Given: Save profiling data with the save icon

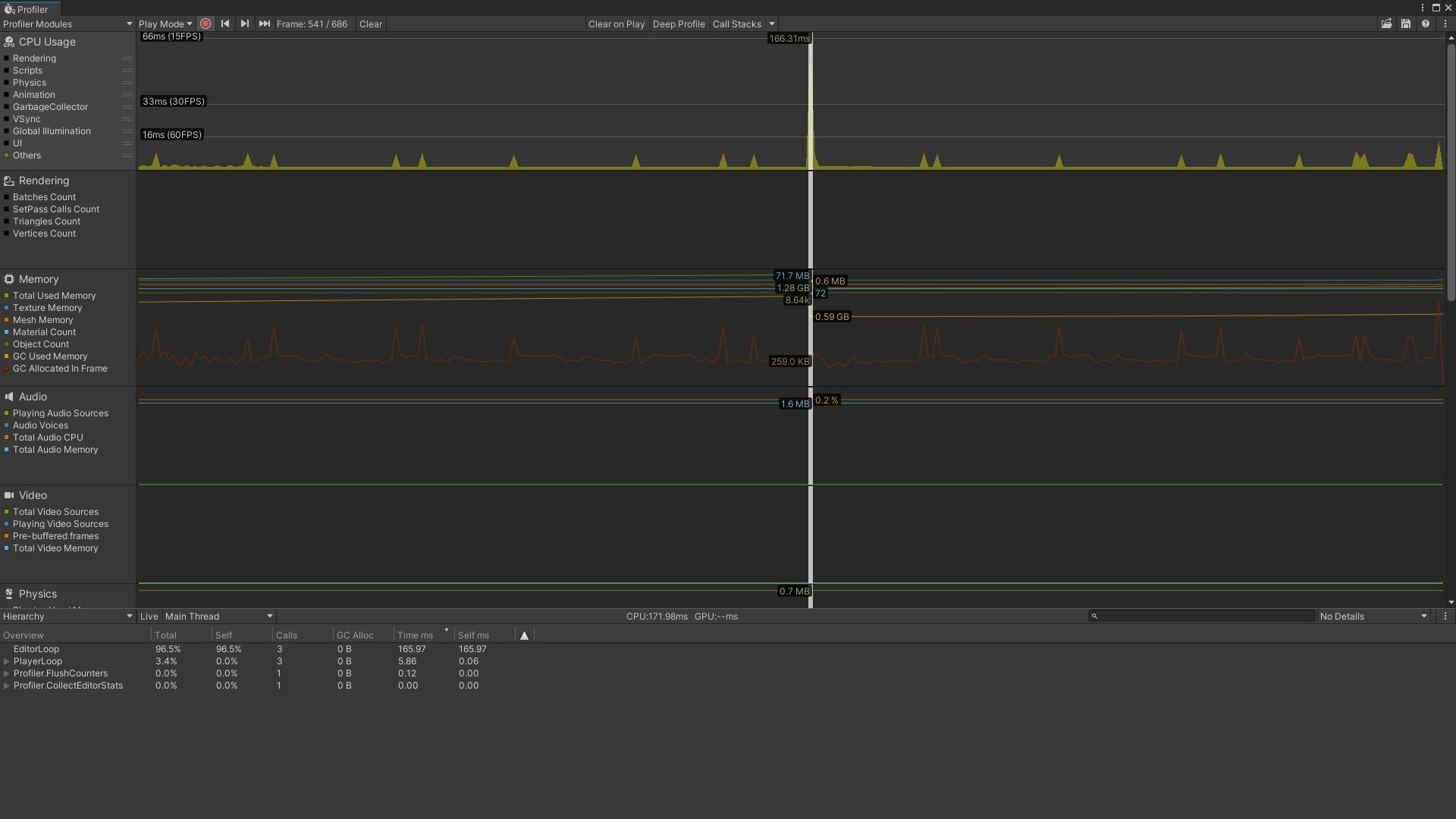Looking at the screenshot, I should [x=1405, y=24].
